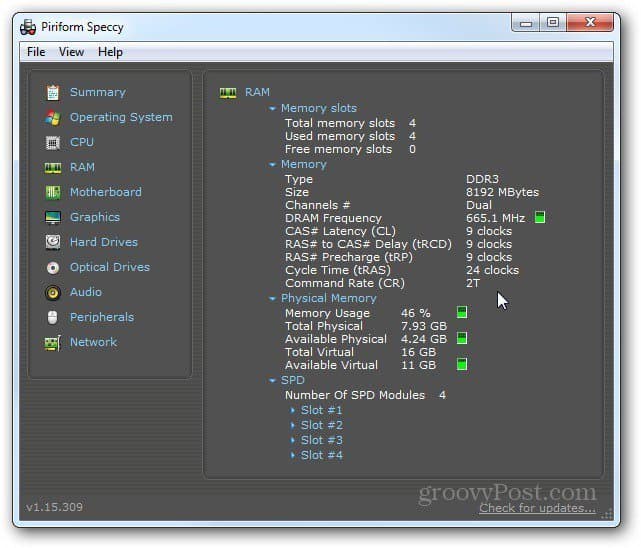Click the 665.1 MHz frequency value
The width and height of the screenshot is (641, 548).
click(495, 218)
